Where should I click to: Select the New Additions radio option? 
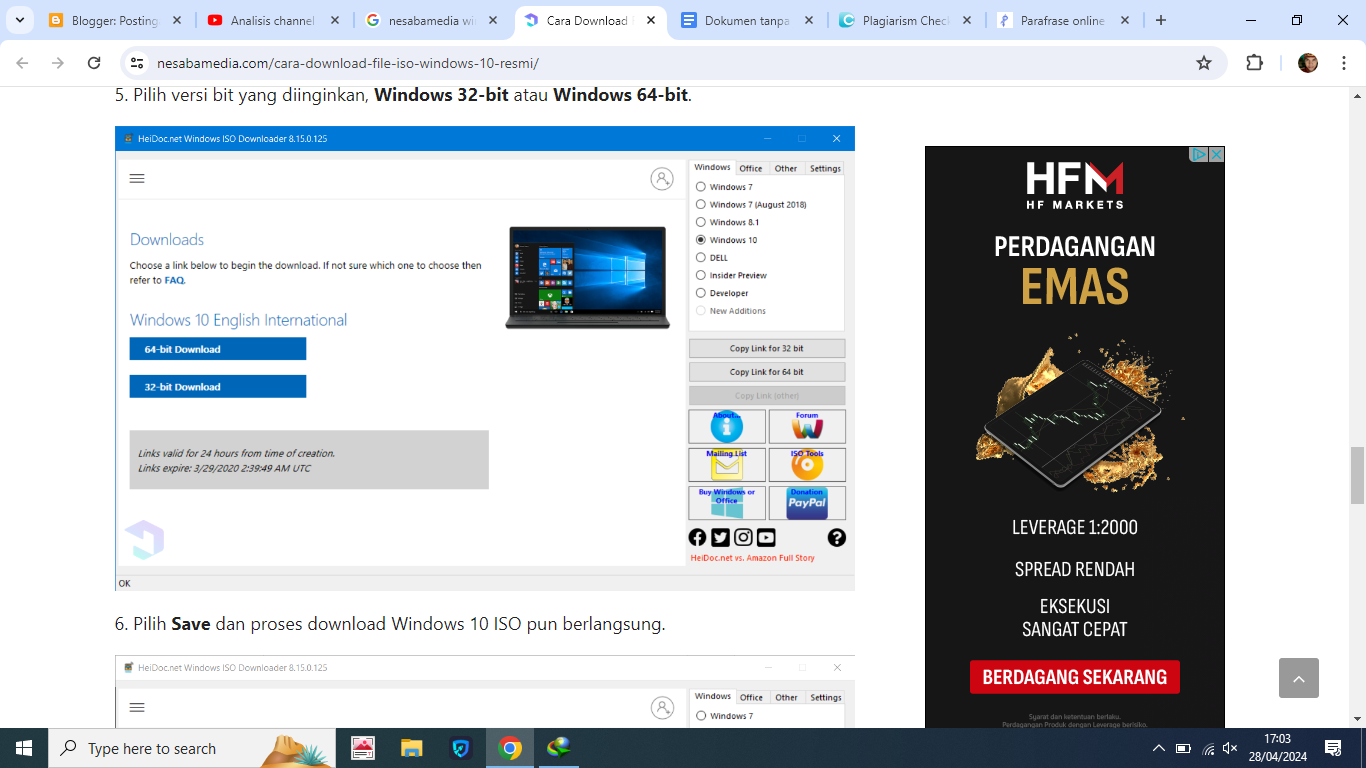tap(701, 311)
